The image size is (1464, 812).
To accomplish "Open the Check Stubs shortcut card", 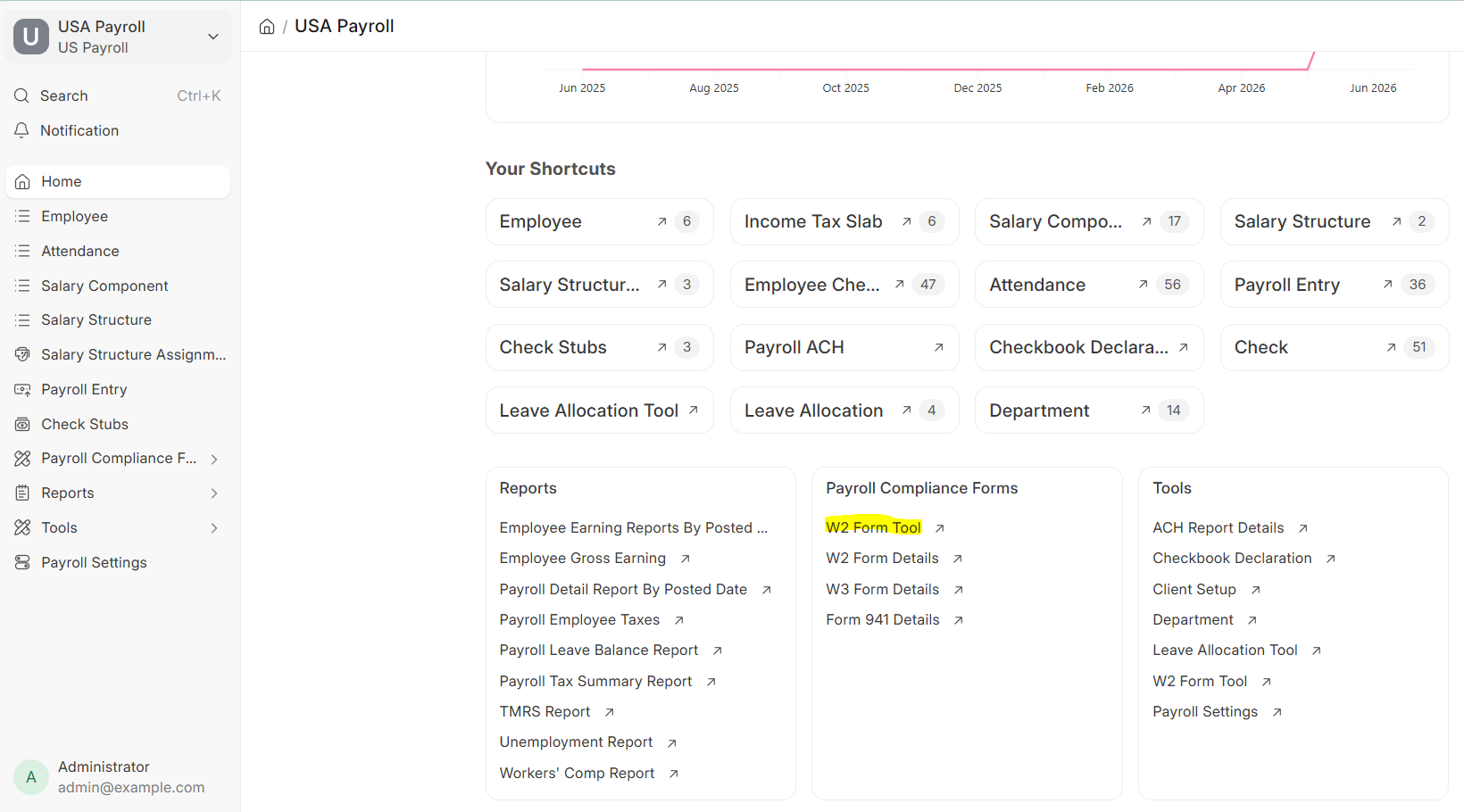I will [x=600, y=347].
